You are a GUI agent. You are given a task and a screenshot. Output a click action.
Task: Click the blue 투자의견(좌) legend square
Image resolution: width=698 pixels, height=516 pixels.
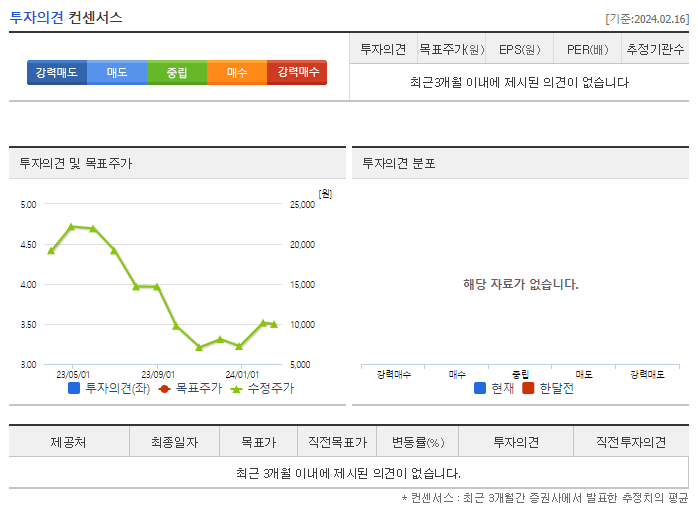(74, 388)
